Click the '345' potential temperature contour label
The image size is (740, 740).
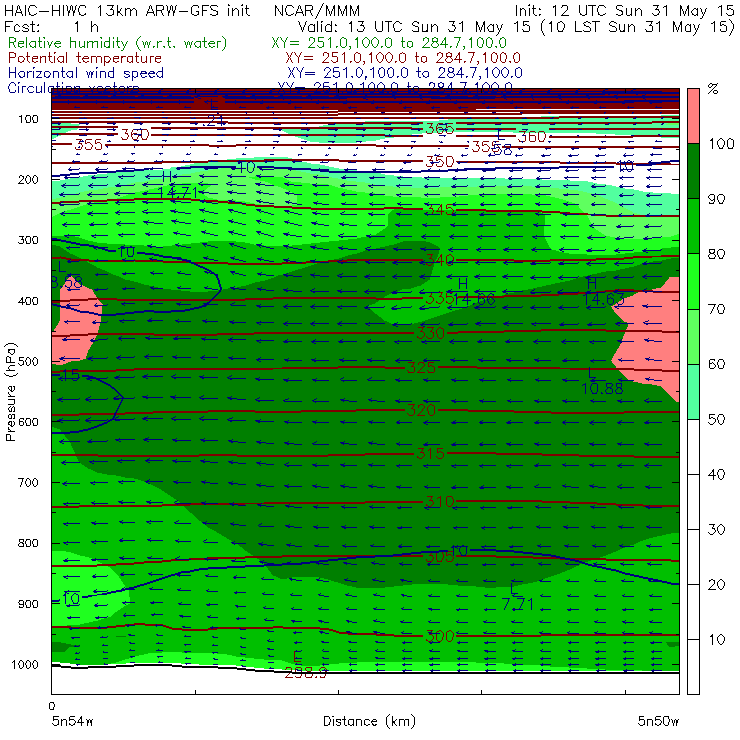[x=440, y=210]
